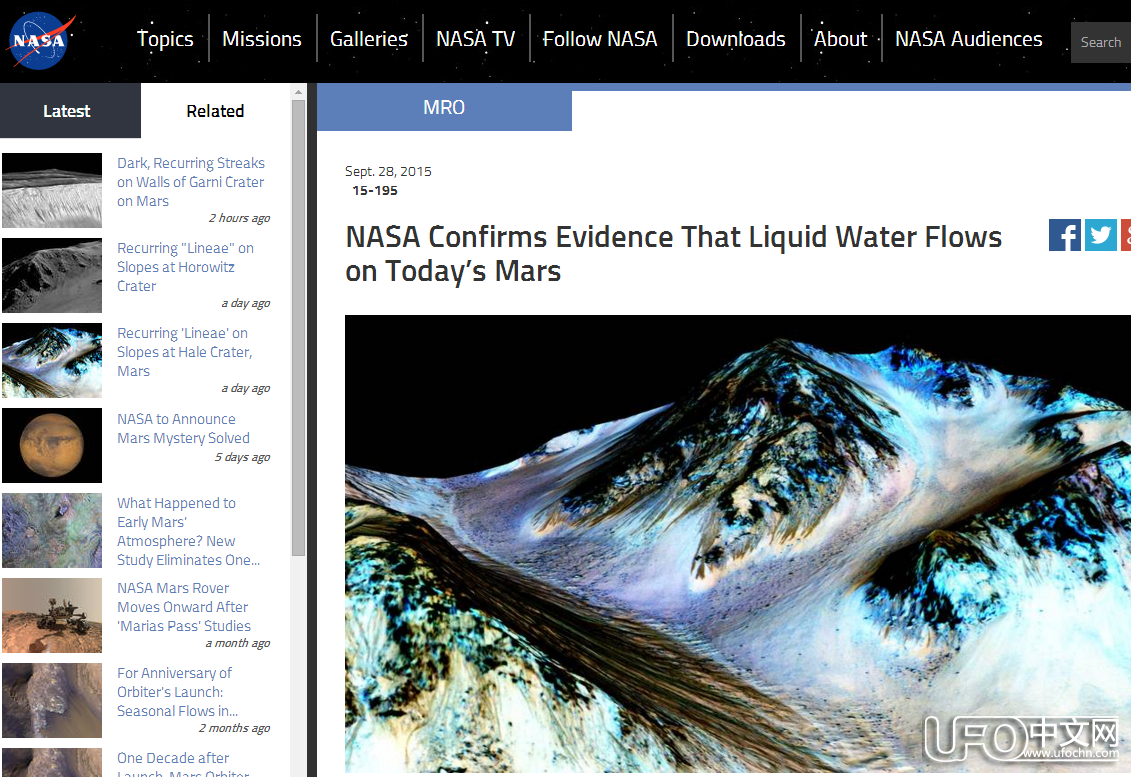The height and width of the screenshot is (777, 1131).
Task: Open Follow NASA menu
Action: tap(599, 39)
